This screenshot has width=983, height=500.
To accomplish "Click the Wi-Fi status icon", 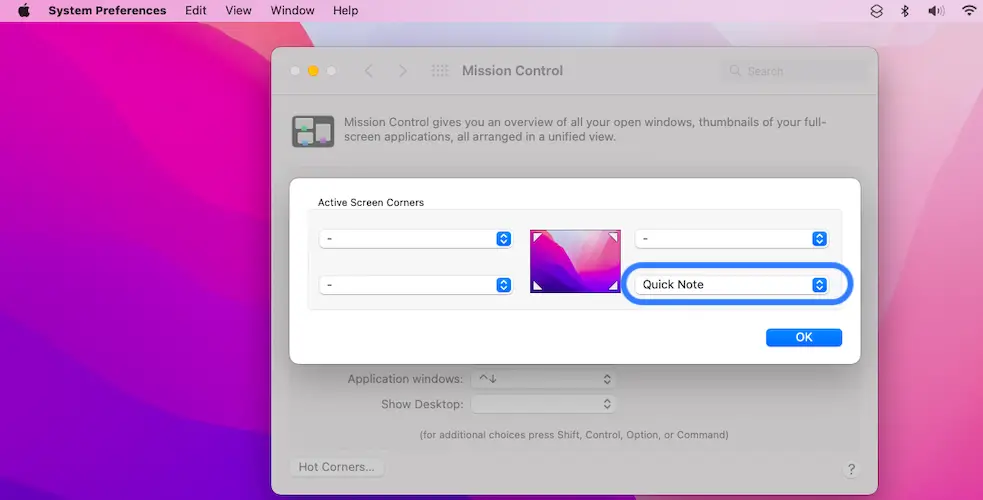I will [x=969, y=11].
